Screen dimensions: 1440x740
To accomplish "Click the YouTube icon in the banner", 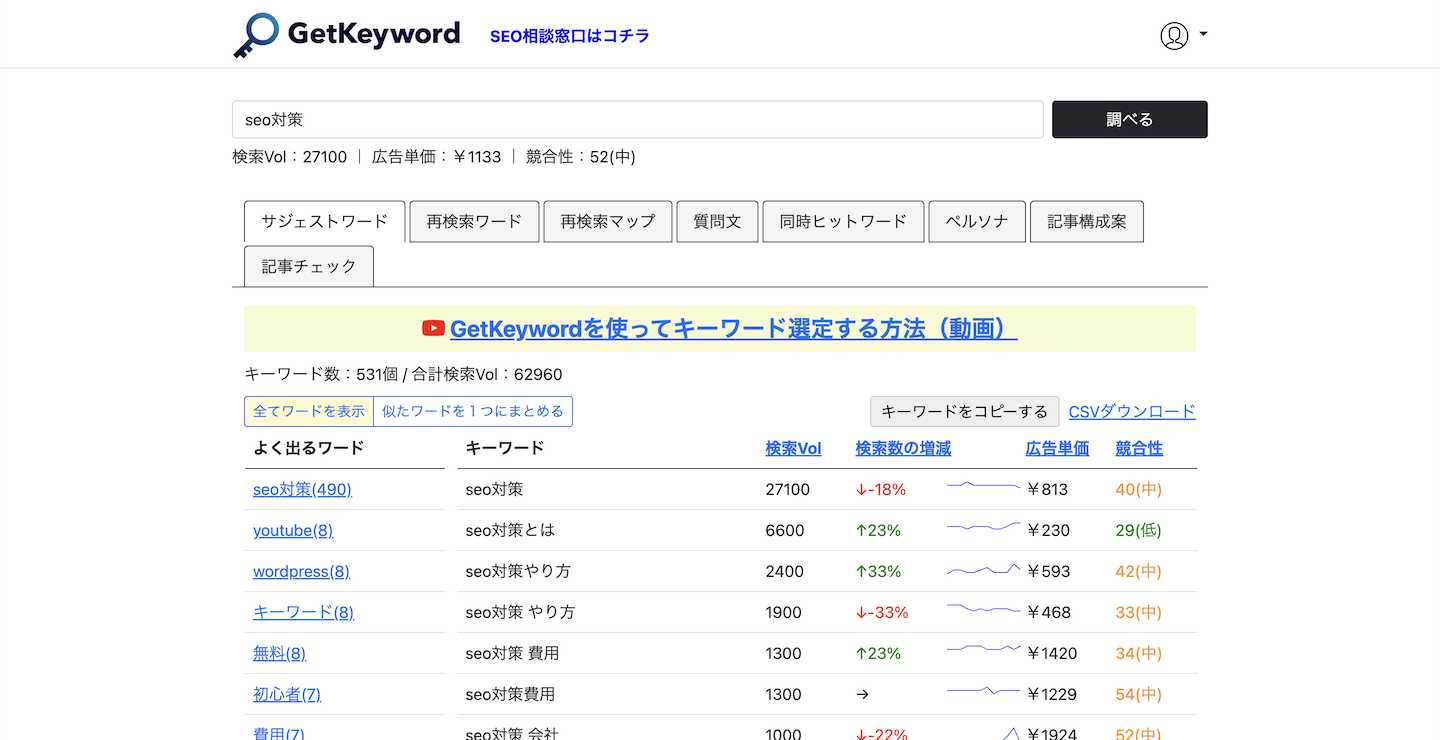I will [433, 328].
